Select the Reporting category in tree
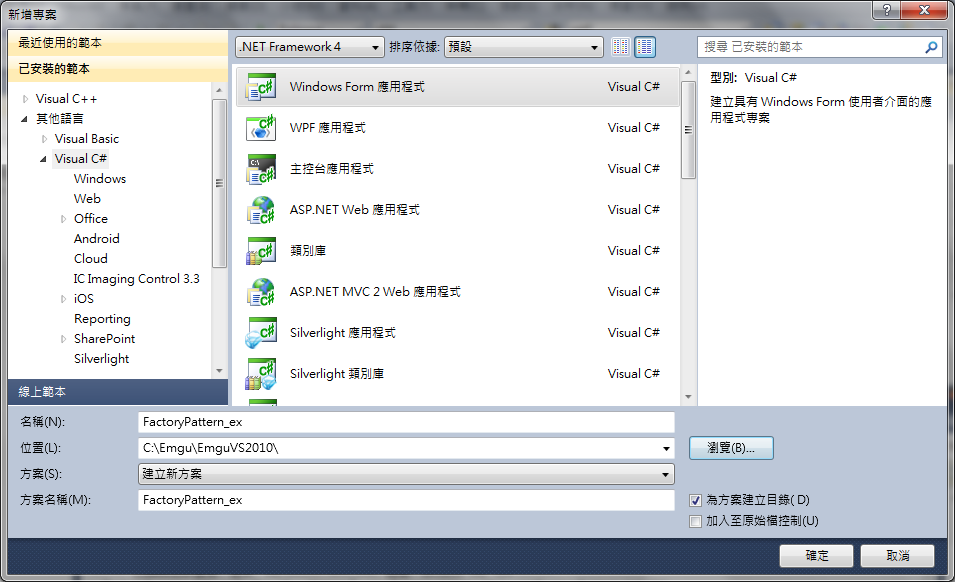This screenshot has height=582, width=955. coord(102,319)
